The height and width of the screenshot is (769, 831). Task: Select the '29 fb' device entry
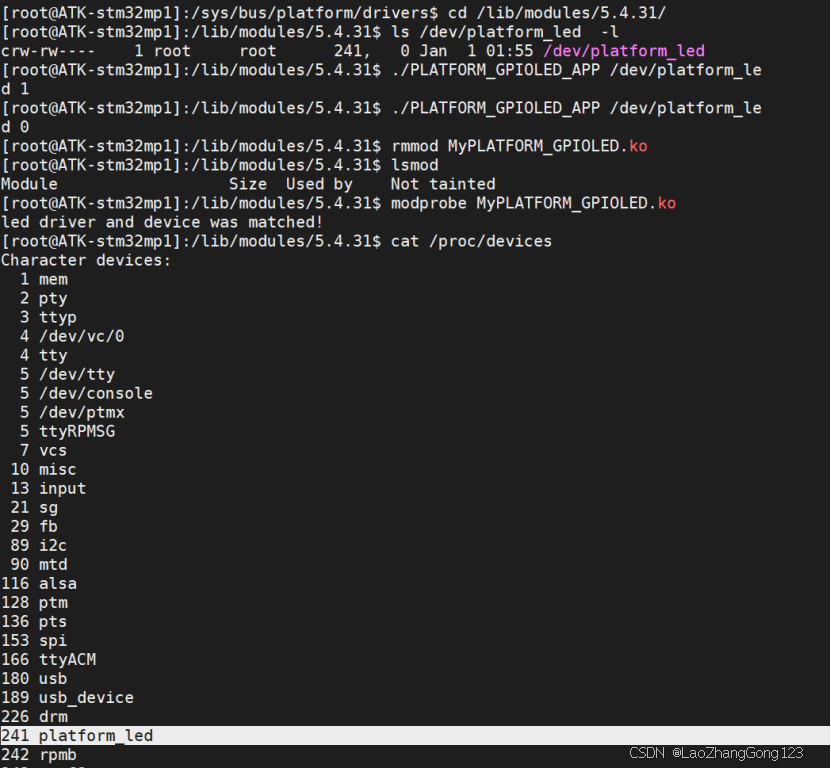tap(34, 526)
